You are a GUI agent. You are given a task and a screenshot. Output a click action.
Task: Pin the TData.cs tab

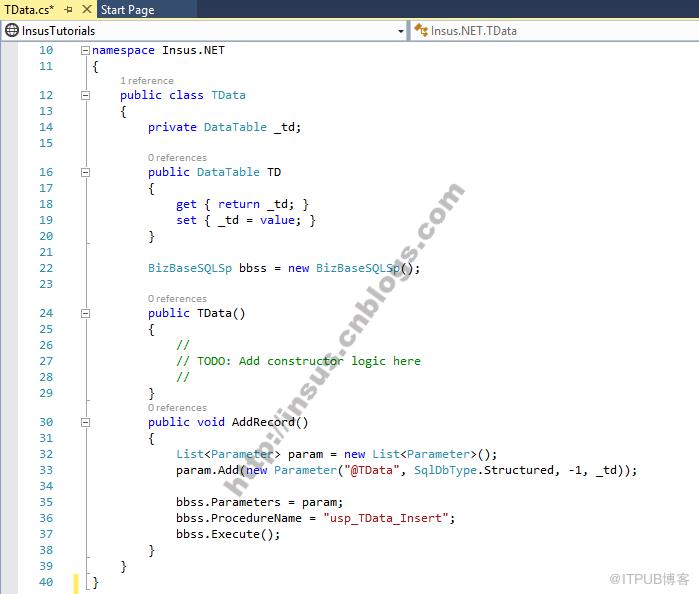69,9
